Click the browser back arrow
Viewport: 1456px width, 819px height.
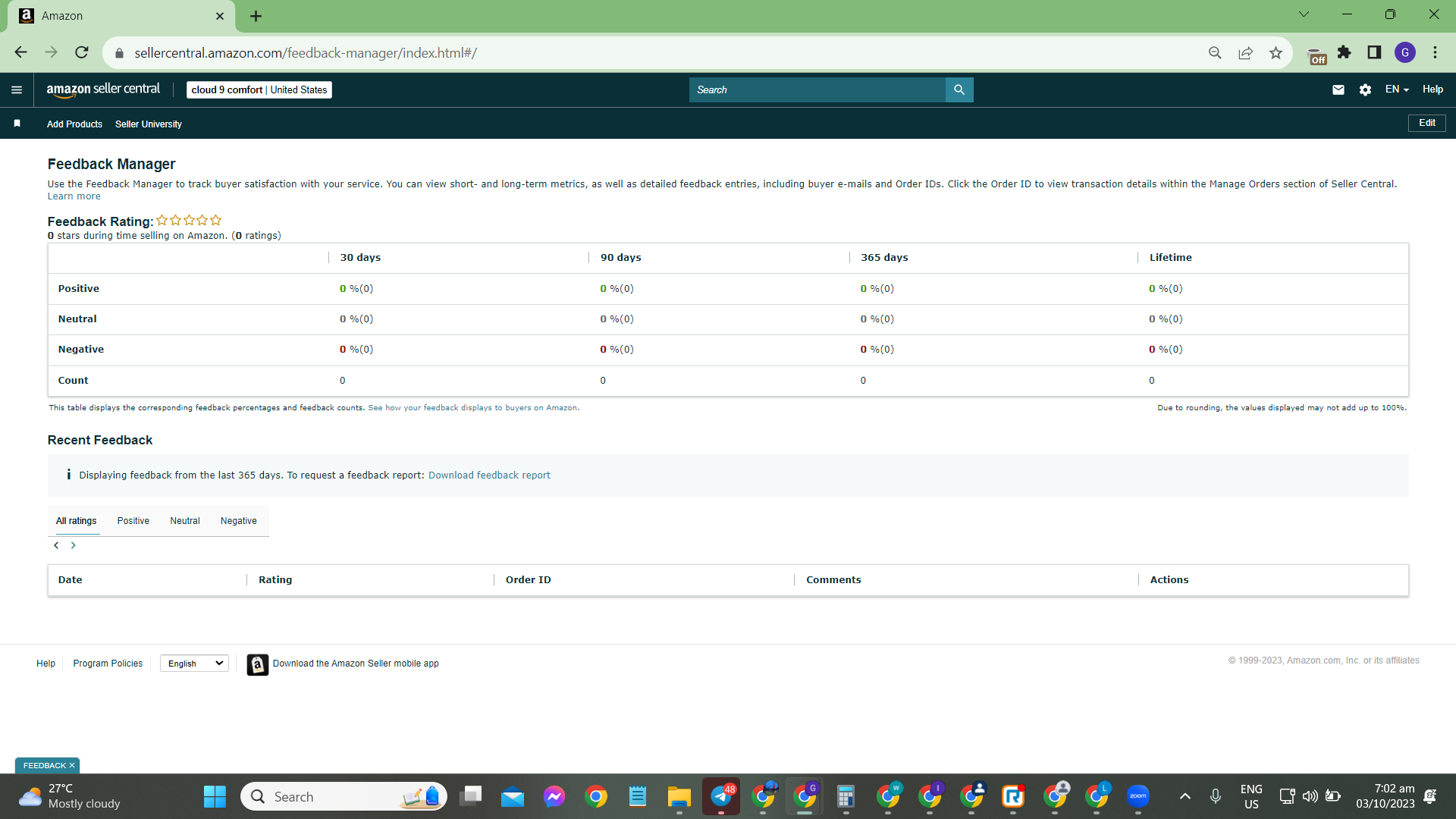pos(20,52)
